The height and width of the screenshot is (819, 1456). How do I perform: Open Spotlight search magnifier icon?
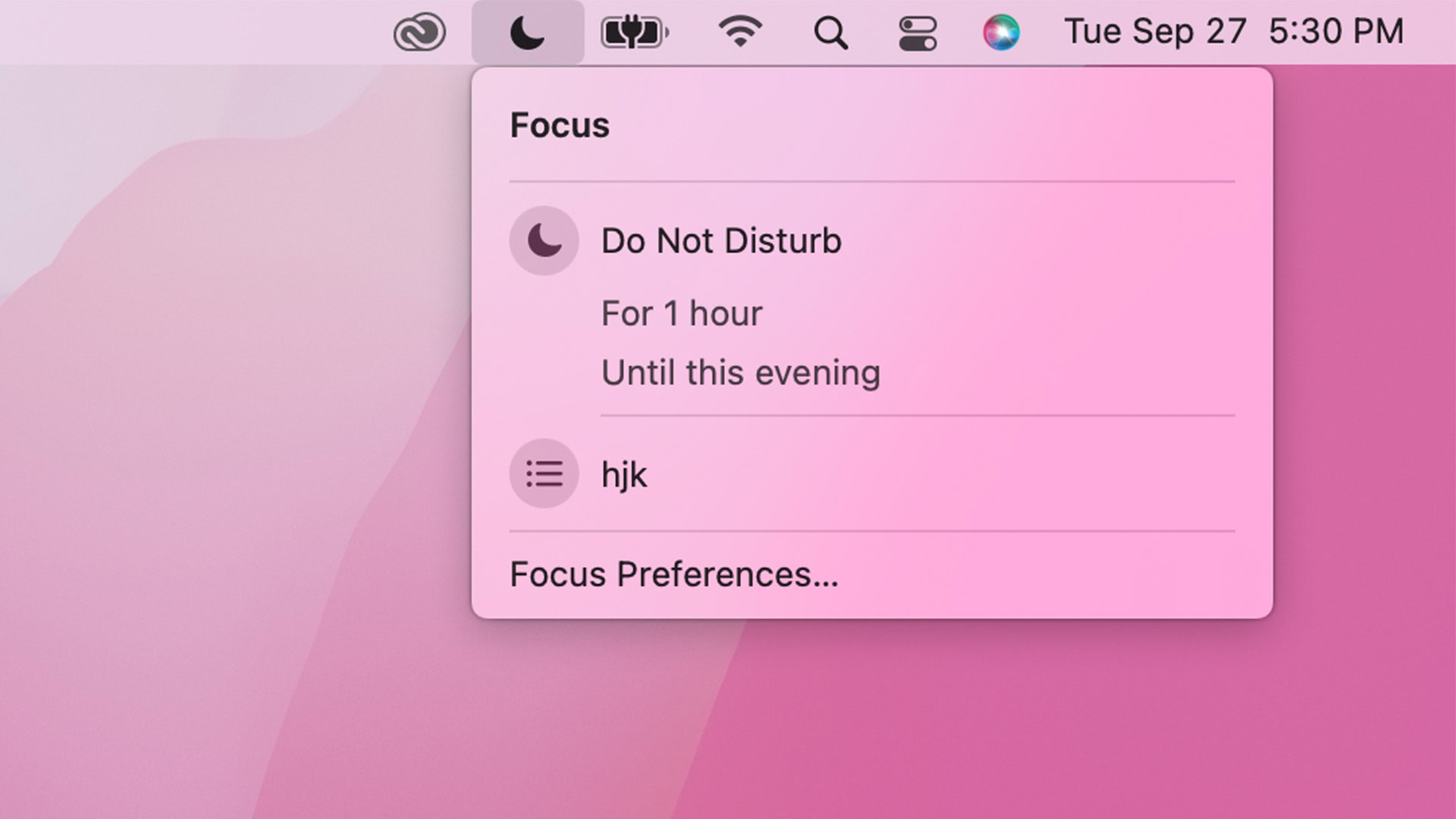(830, 33)
